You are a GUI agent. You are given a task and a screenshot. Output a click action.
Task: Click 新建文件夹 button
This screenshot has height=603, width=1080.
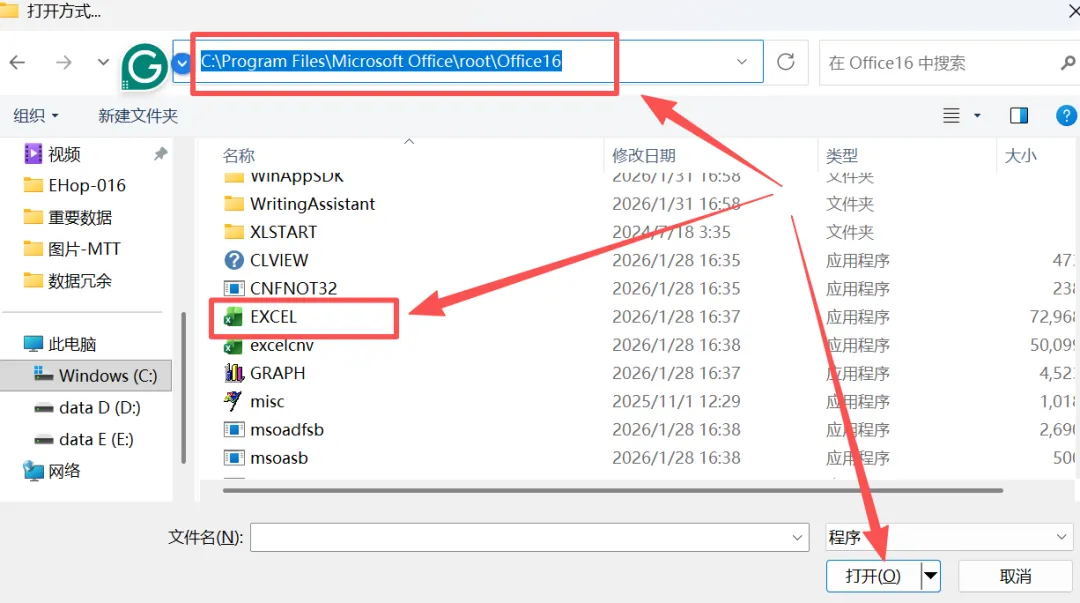coord(138,115)
